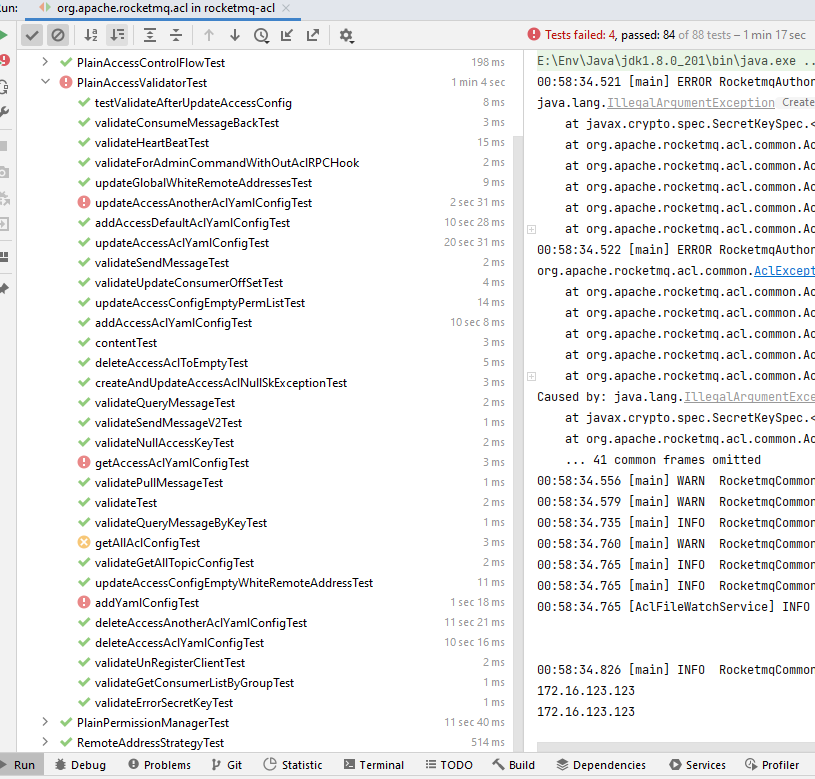Click Create breakpoint hint

coord(798,102)
